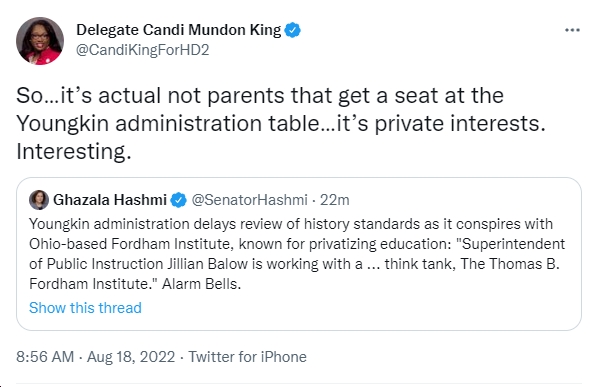Open the quoted tweet text about Fordham Institute
597x387 pixels.
click(x=297, y=254)
